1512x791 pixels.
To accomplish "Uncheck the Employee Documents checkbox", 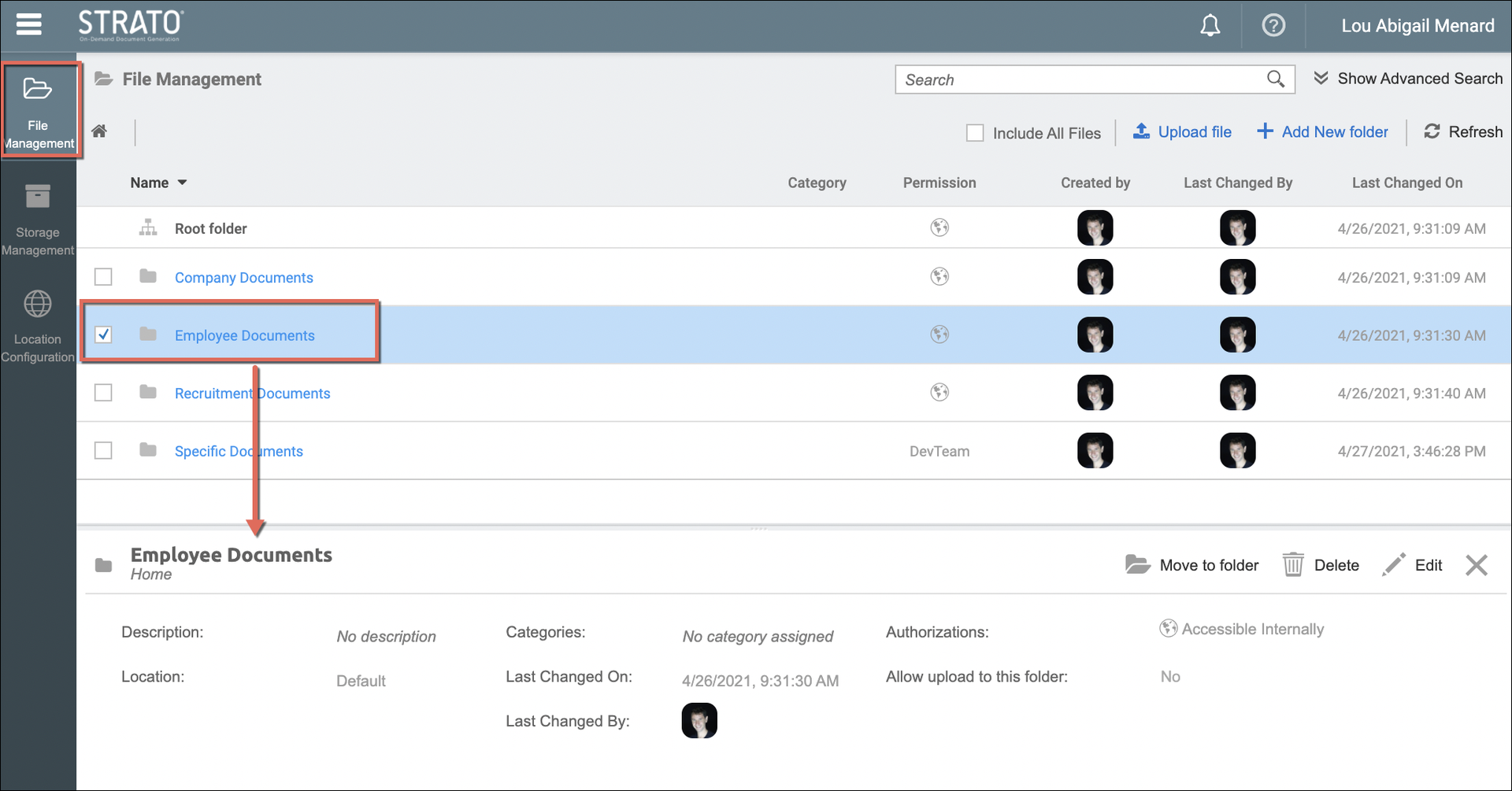I will 103,335.
